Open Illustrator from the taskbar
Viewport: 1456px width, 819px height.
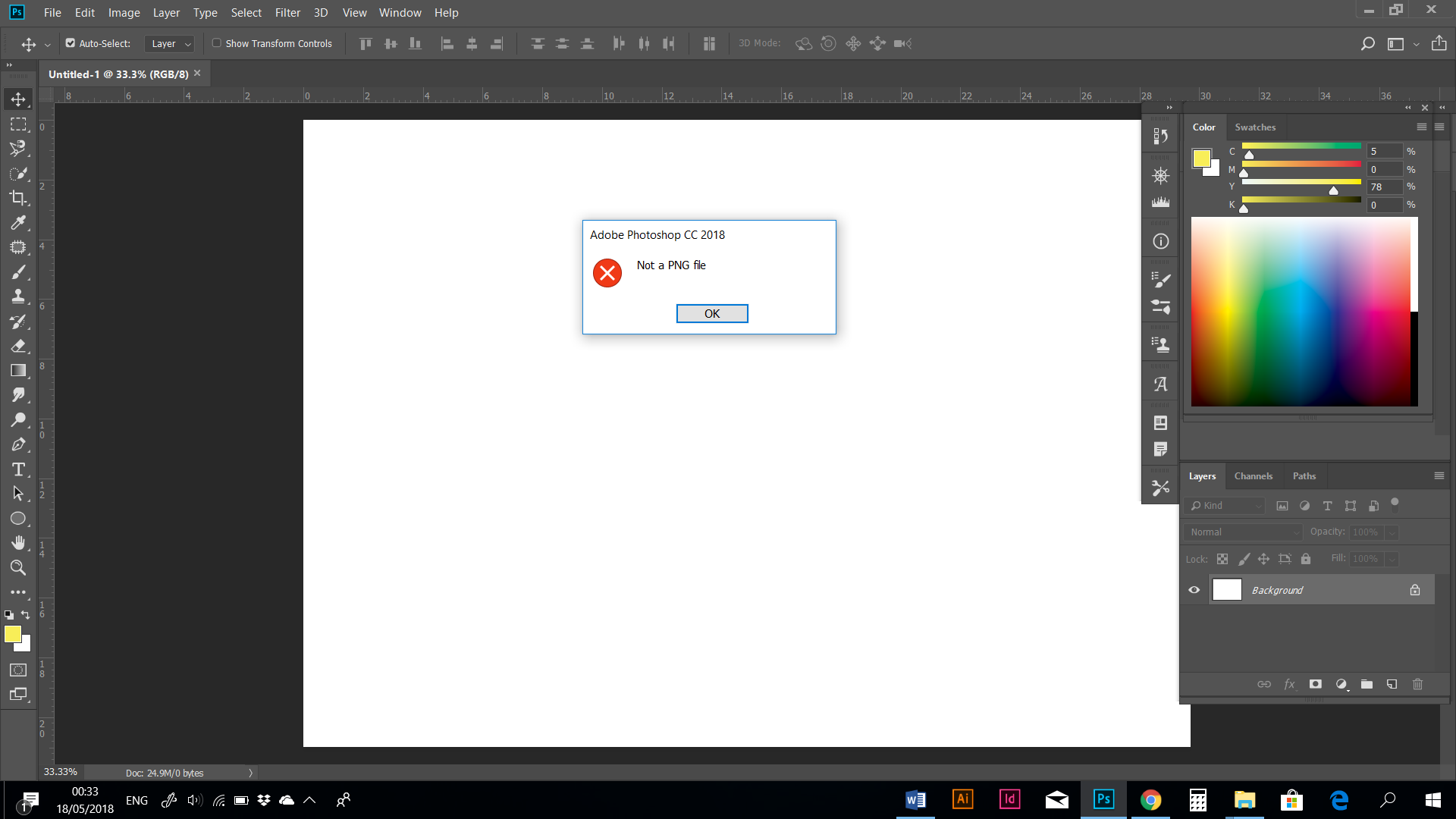coord(962,799)
